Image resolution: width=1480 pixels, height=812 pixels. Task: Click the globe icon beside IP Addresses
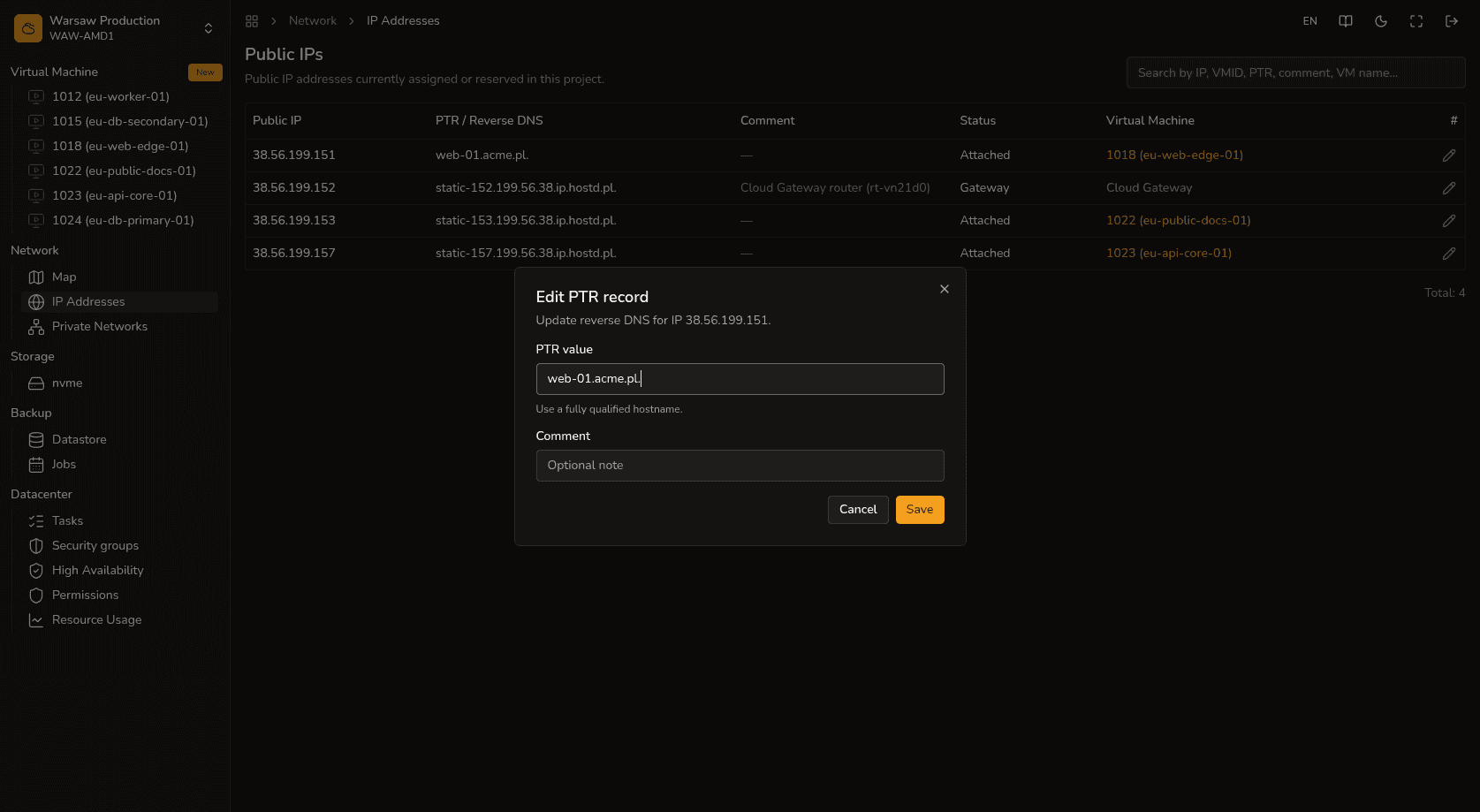(36, 302)
